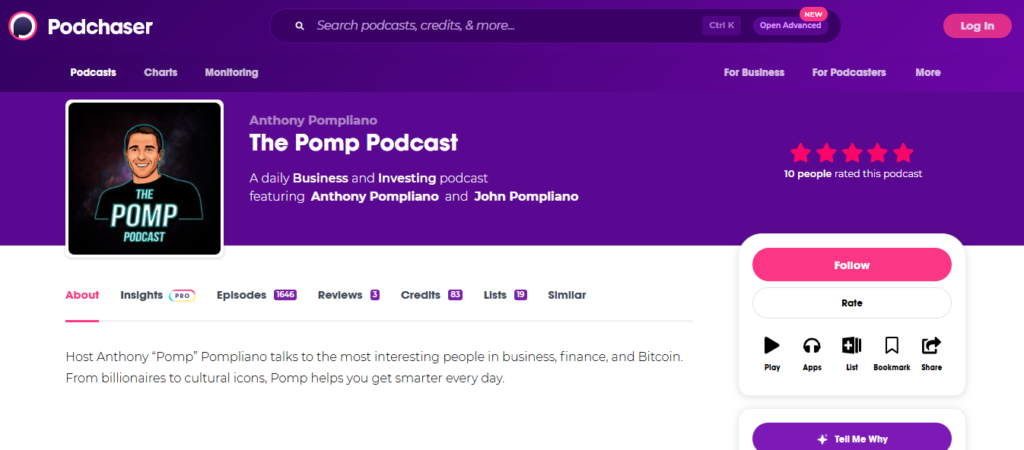Click the fourth rating star
Viewport: 1024px width, 450px height.
tap(878, 153)
